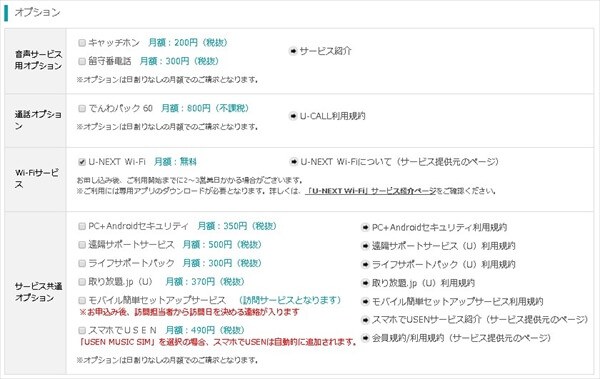Click the price text 月額：500円（税抜）

click(222, 245)
